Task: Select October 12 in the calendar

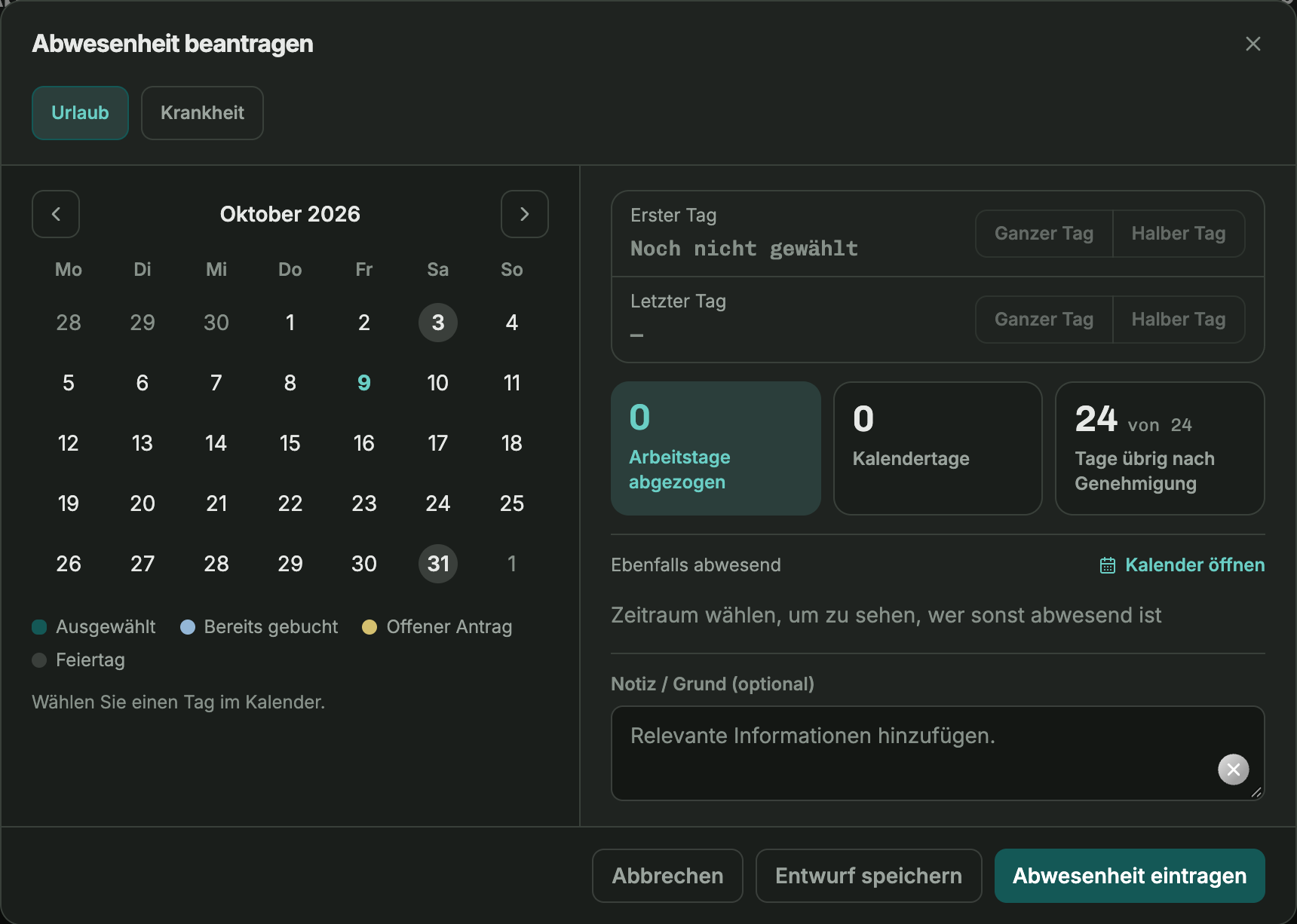Action: tap(69, 443)
